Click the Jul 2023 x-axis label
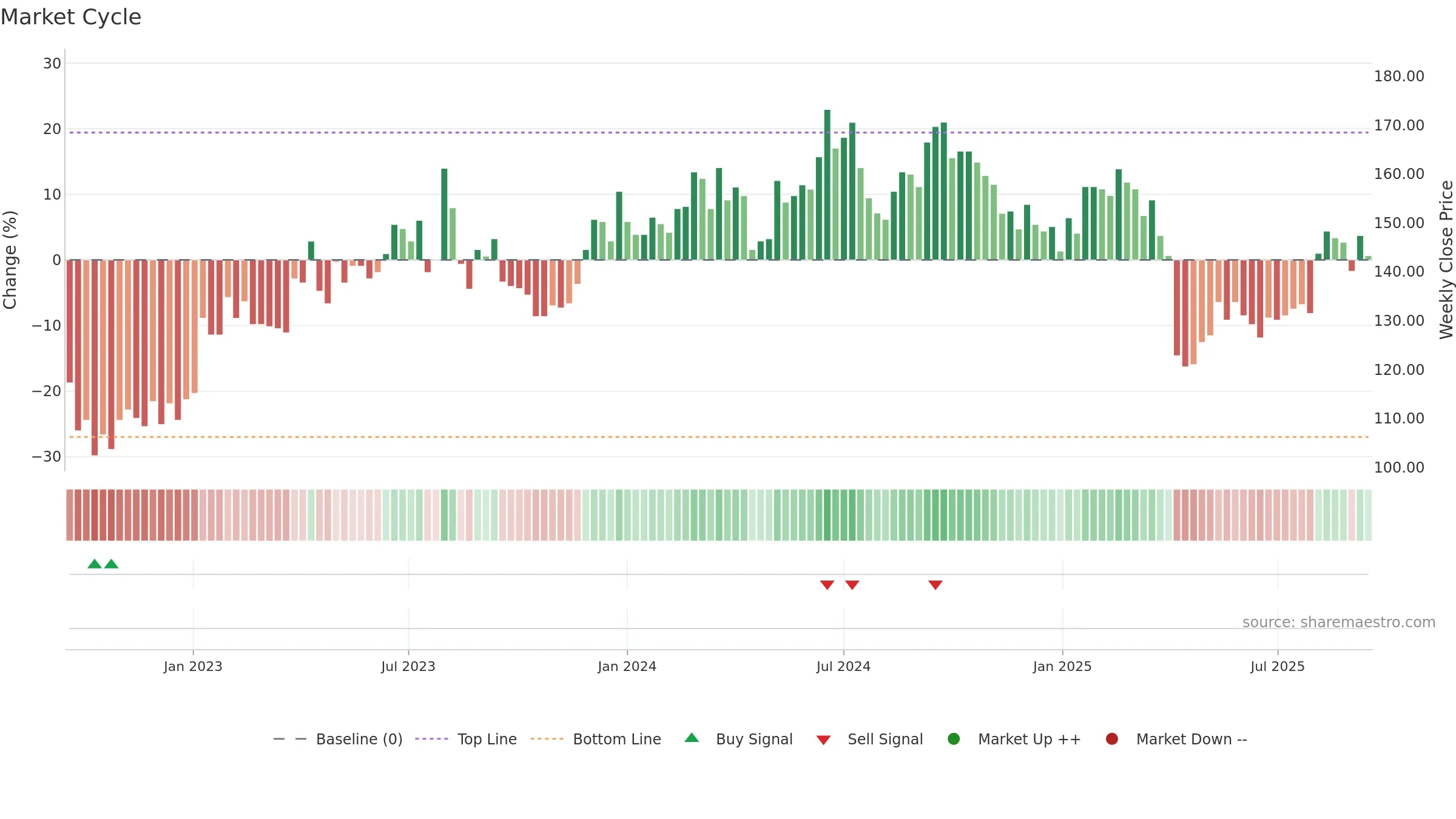 408,666
